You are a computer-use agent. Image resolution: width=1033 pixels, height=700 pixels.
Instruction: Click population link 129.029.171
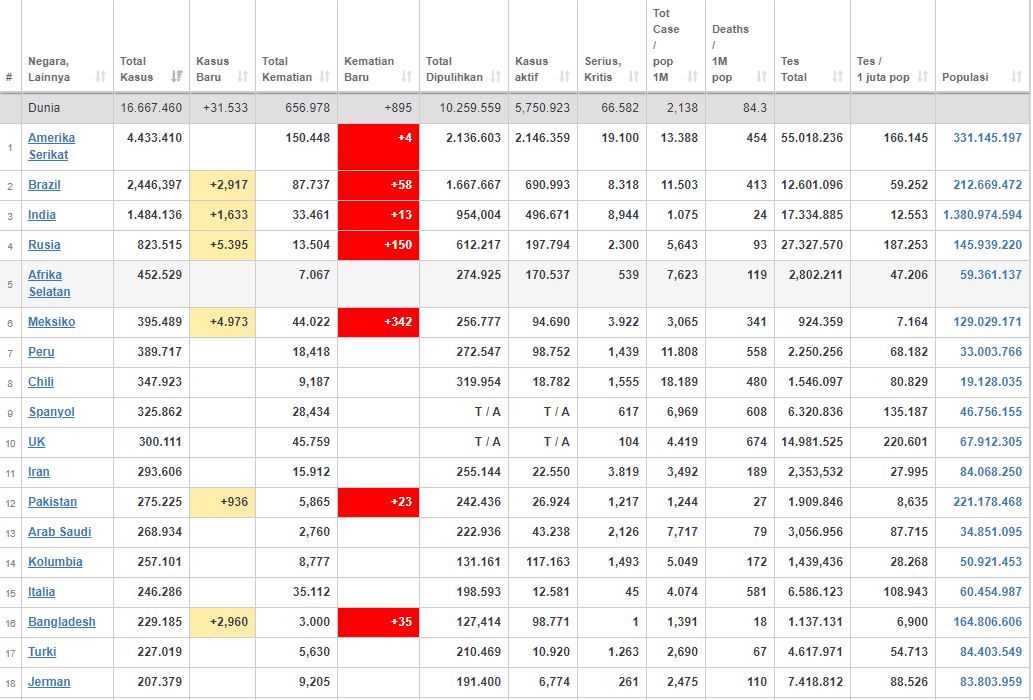988,322
